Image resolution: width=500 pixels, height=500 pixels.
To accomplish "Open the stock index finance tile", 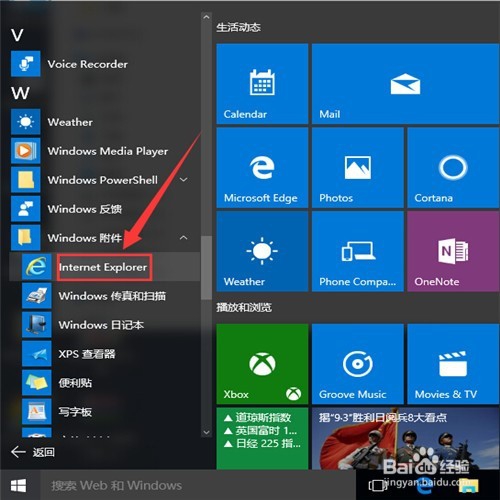I will click(x=262, y=438).
